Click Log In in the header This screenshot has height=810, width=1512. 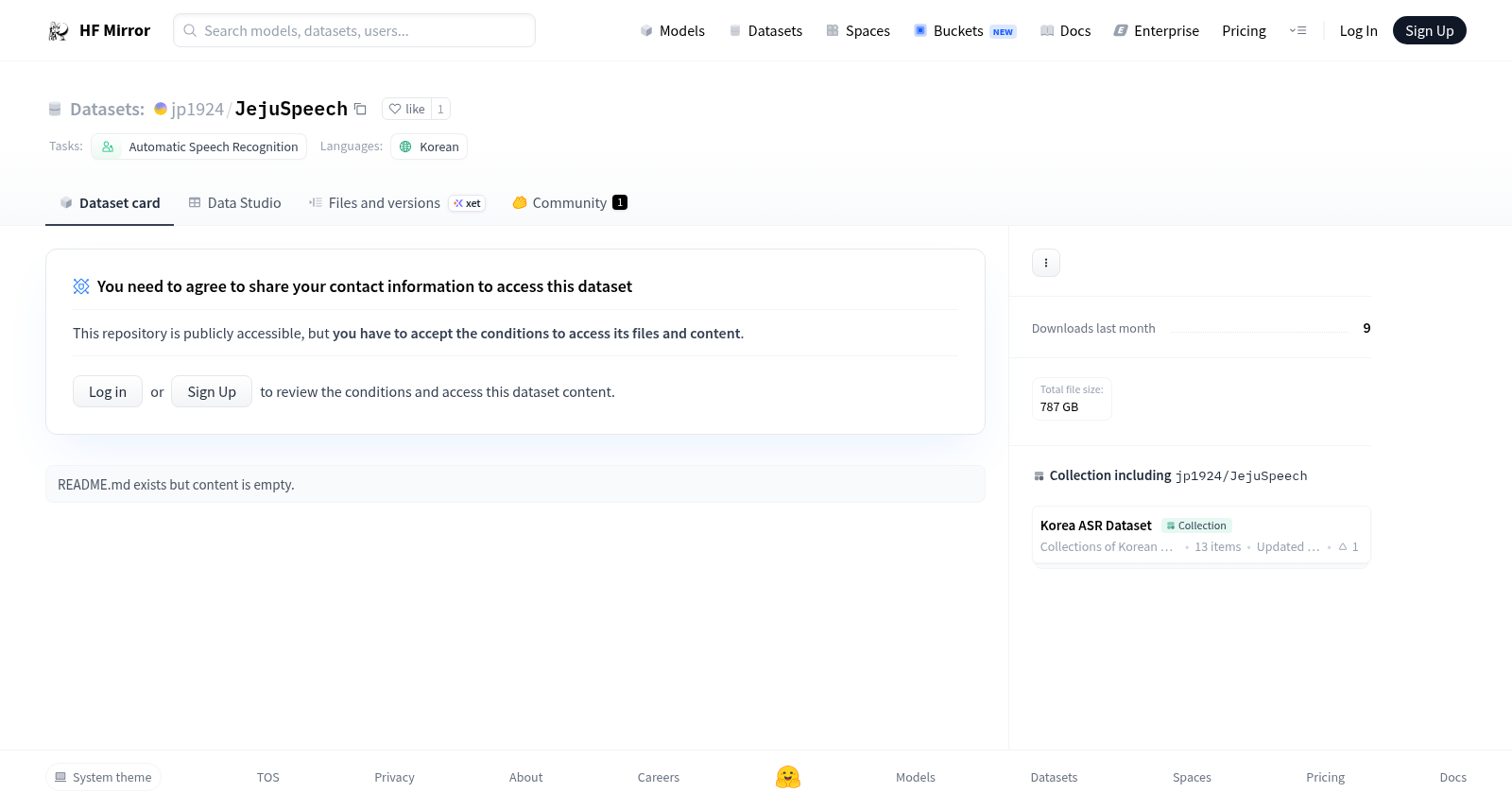(x=1358, y=31)
